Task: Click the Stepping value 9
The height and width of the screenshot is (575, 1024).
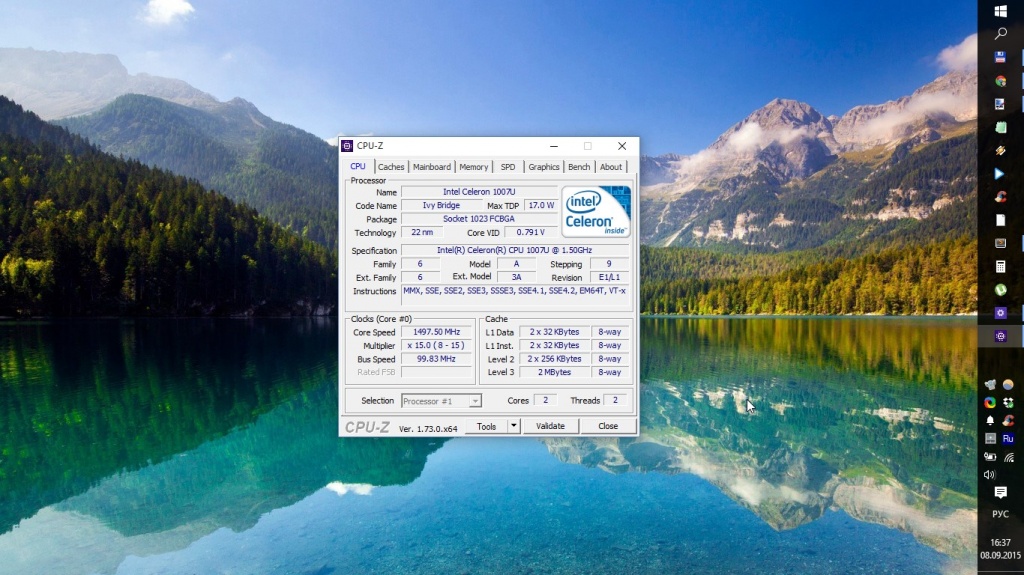Action: (609, 264)
